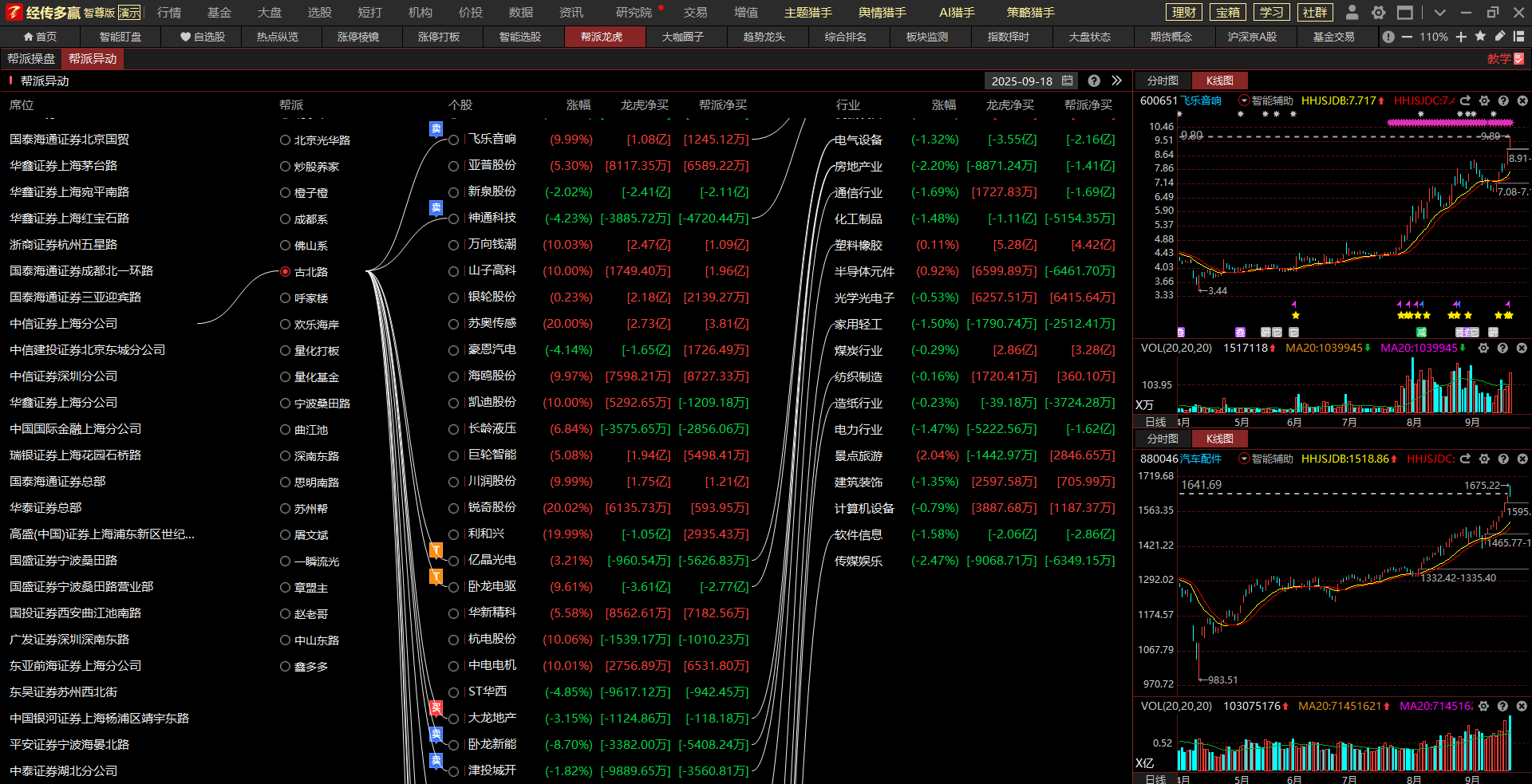Click the pencil edit icon in toolbar
The height and width of the screenshot is (784, 1532).
[1500, 36]
